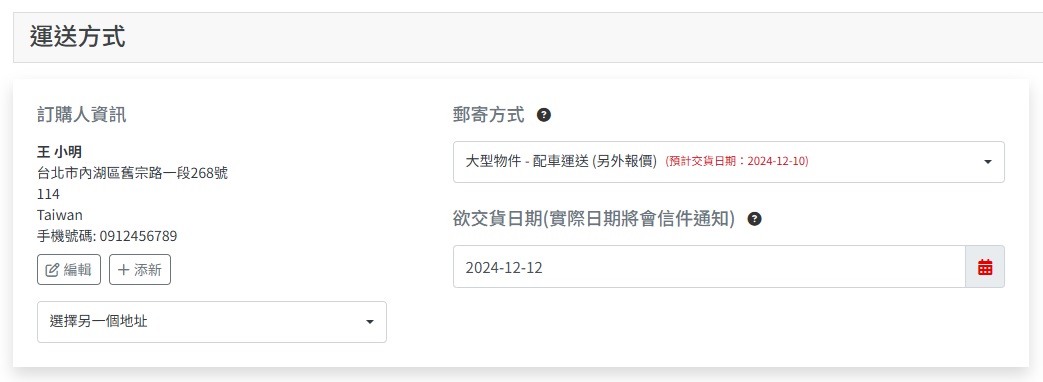Click the plus icon in 添新 button
This screenshot has width=1043, height=382.
[124, 270]
